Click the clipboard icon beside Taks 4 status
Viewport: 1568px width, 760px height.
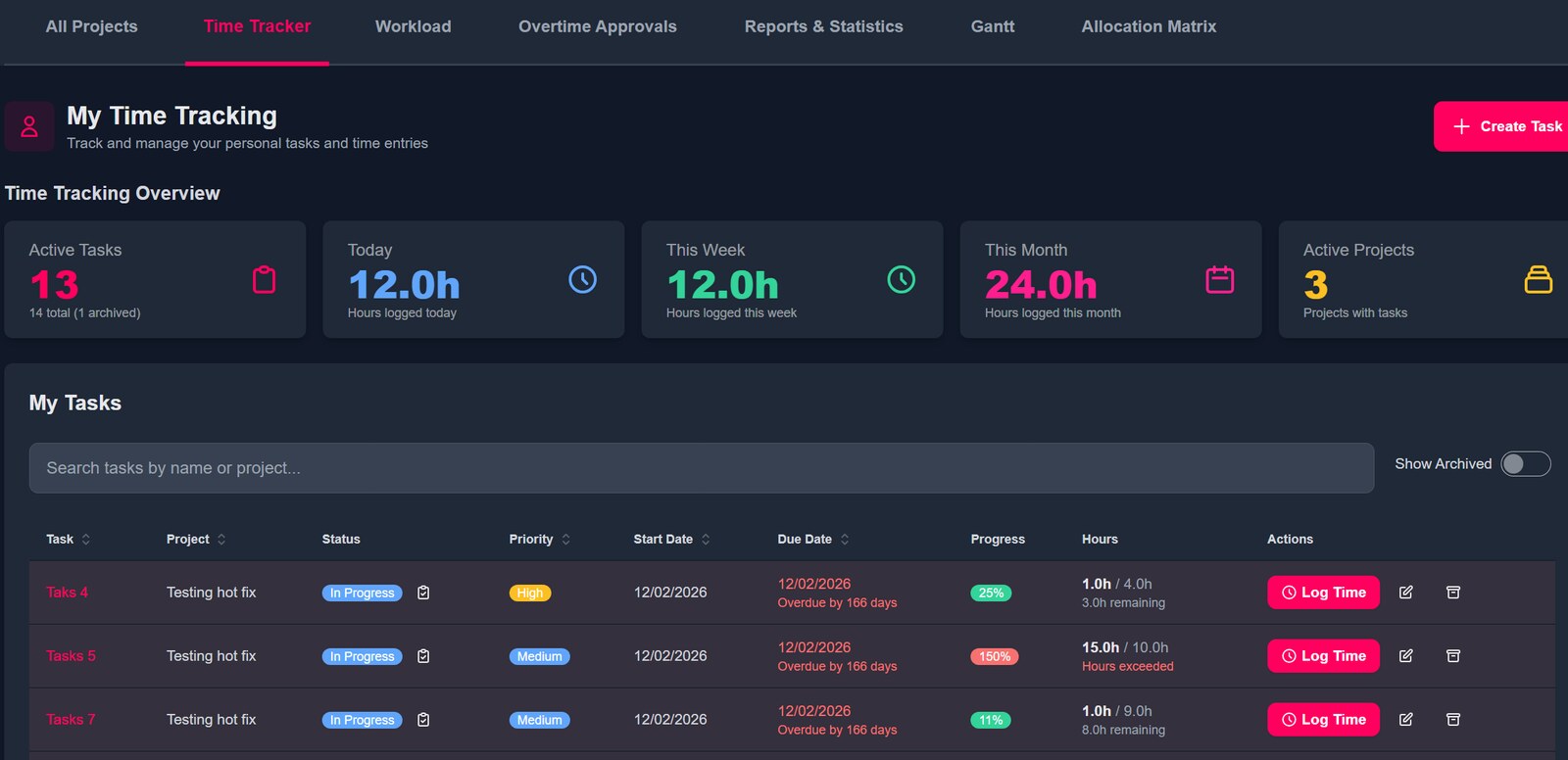423,593
